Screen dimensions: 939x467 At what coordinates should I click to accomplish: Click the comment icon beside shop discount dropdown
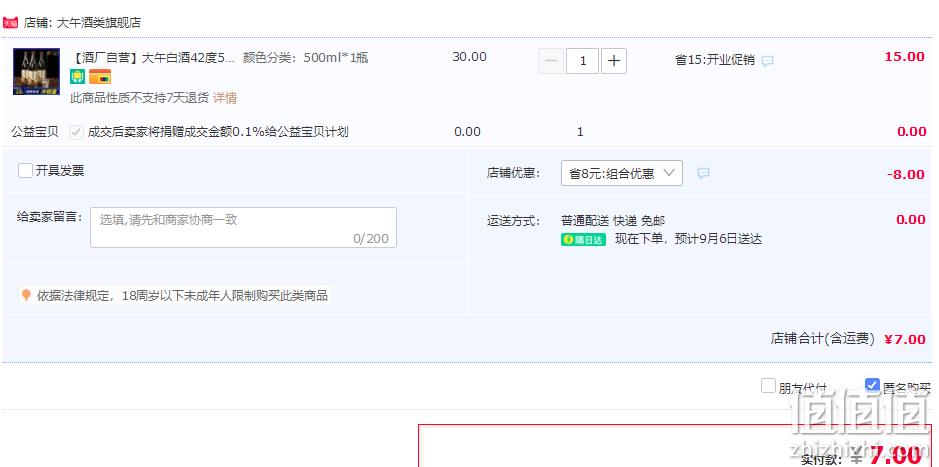pyautogui.click(x=704, y=173)
